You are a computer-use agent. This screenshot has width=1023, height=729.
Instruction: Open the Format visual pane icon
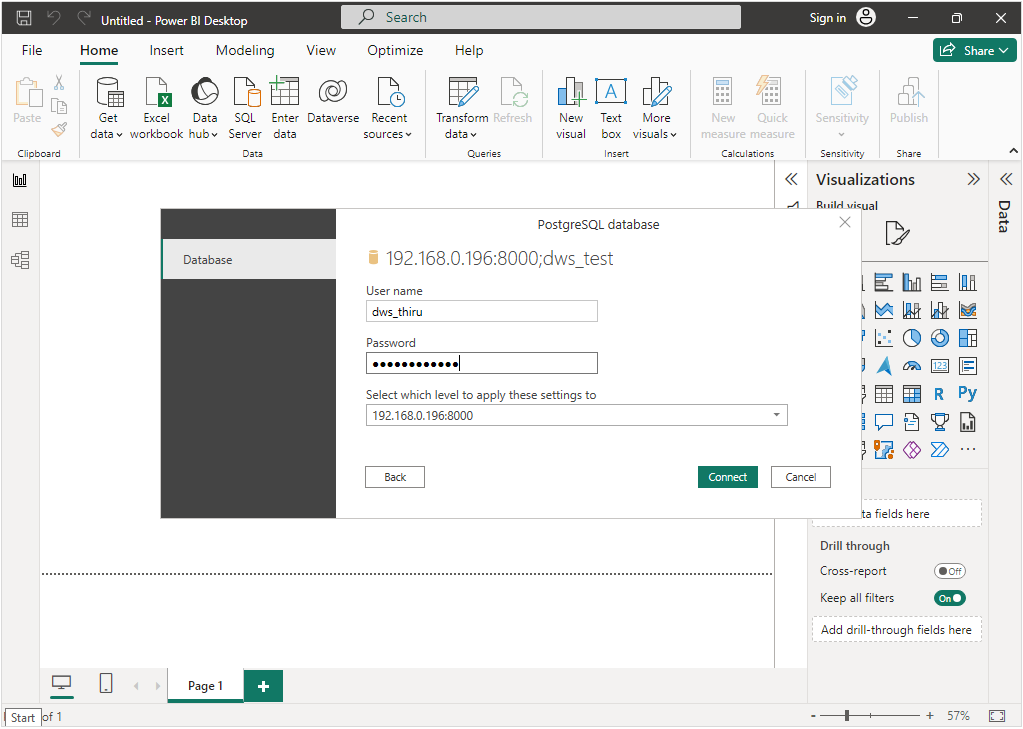(x=896, y=234)
